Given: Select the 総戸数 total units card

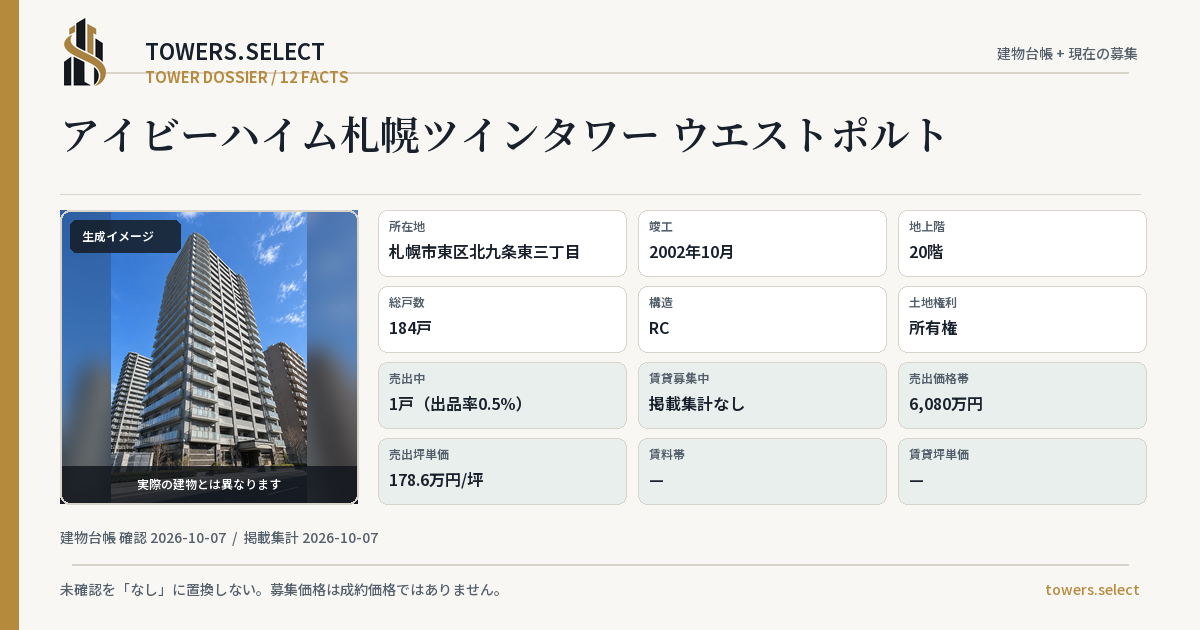Looking at the screenshot, I should pyautogui.click(x=502, y=319).
